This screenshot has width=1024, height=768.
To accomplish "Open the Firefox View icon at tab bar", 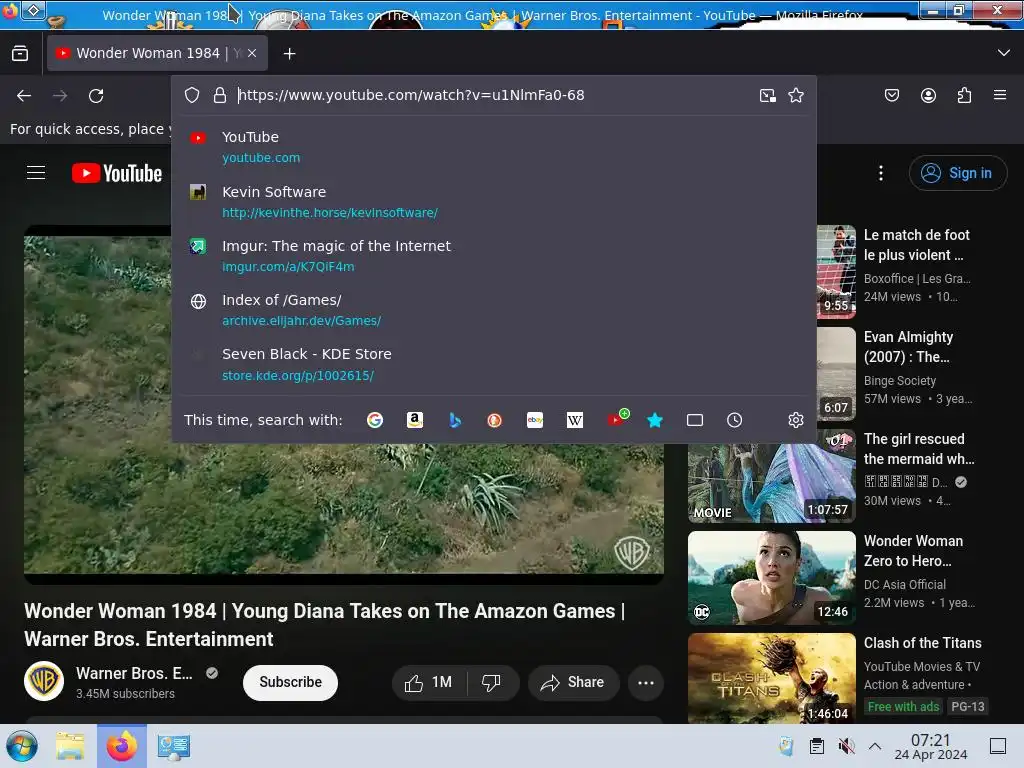I will click(20, 54).
